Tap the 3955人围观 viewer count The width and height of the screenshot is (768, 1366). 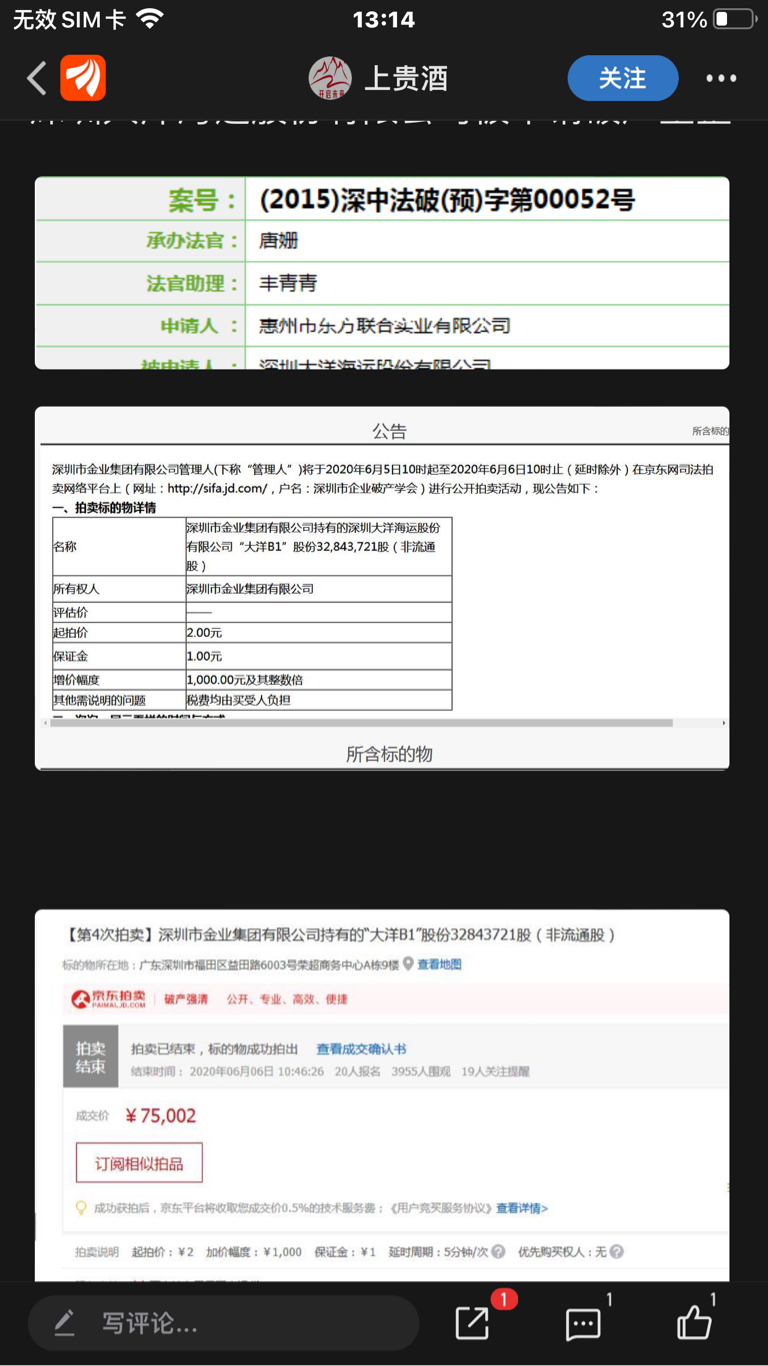419,1071
